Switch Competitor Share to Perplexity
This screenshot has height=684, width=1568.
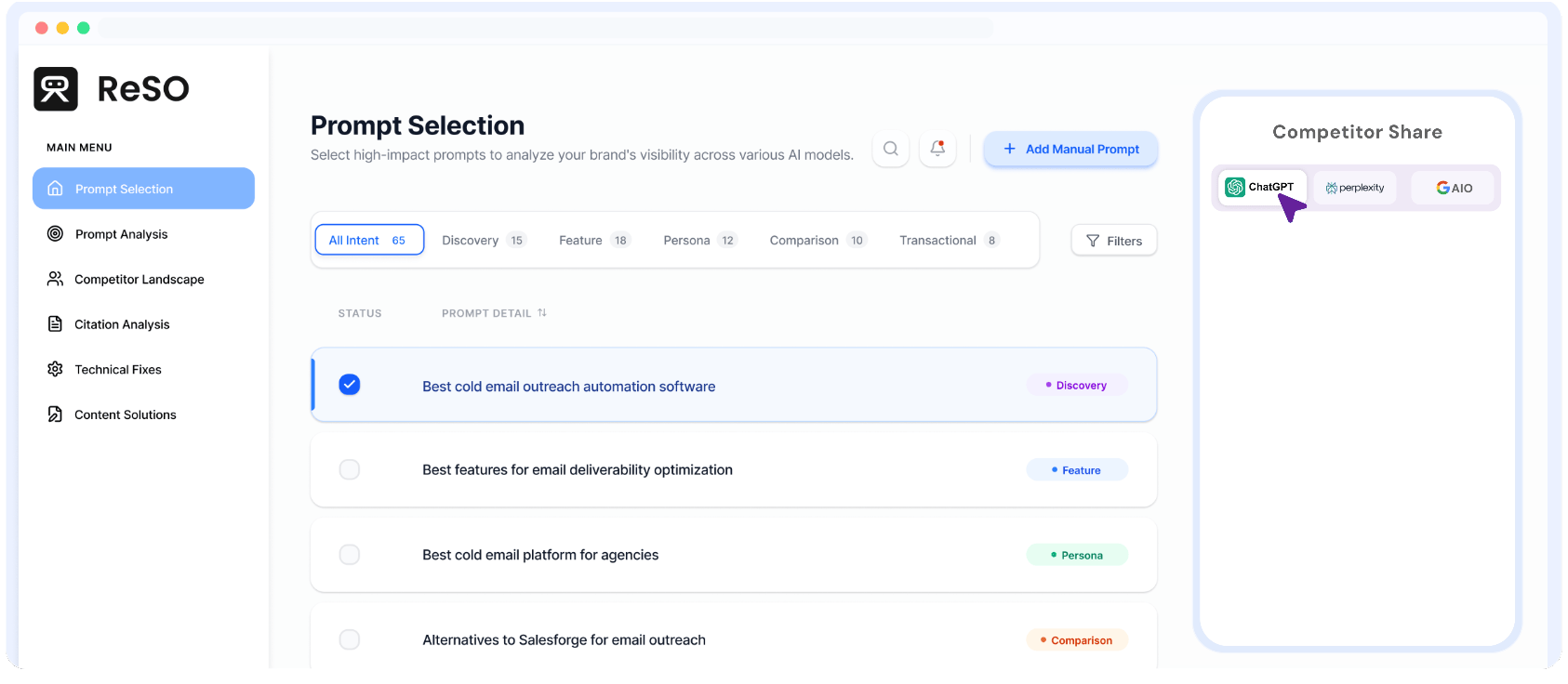coord(1355,187)
